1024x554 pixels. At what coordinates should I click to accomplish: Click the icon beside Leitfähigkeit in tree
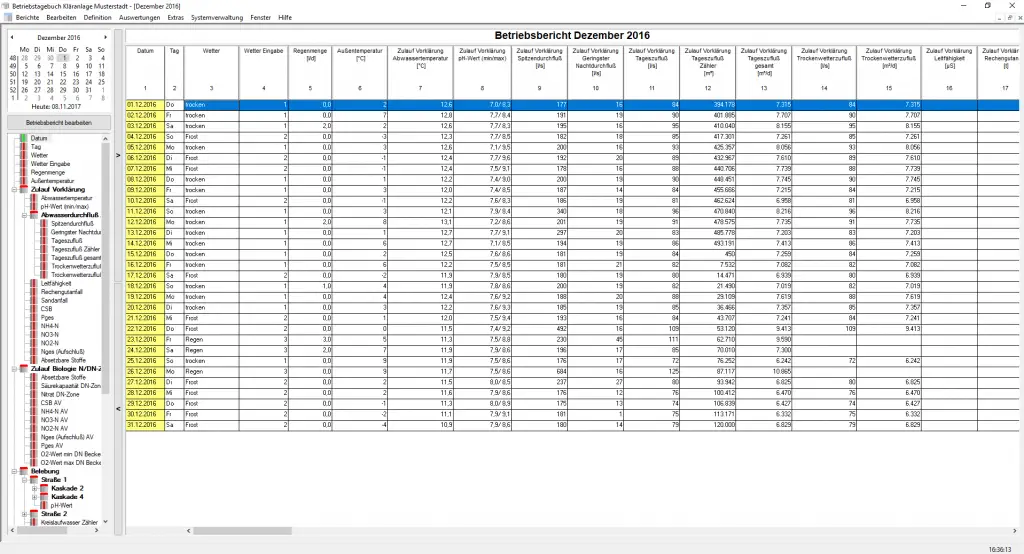pos(34,283)
